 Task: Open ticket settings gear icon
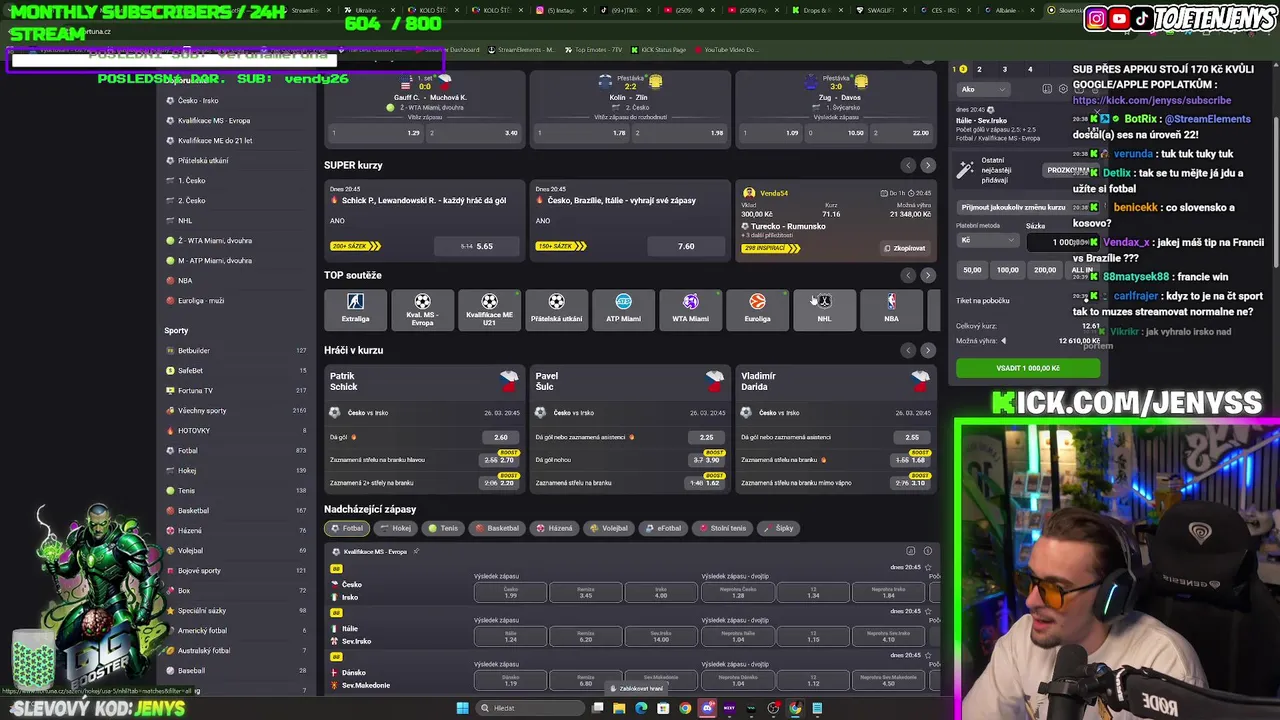(1061, 89)
